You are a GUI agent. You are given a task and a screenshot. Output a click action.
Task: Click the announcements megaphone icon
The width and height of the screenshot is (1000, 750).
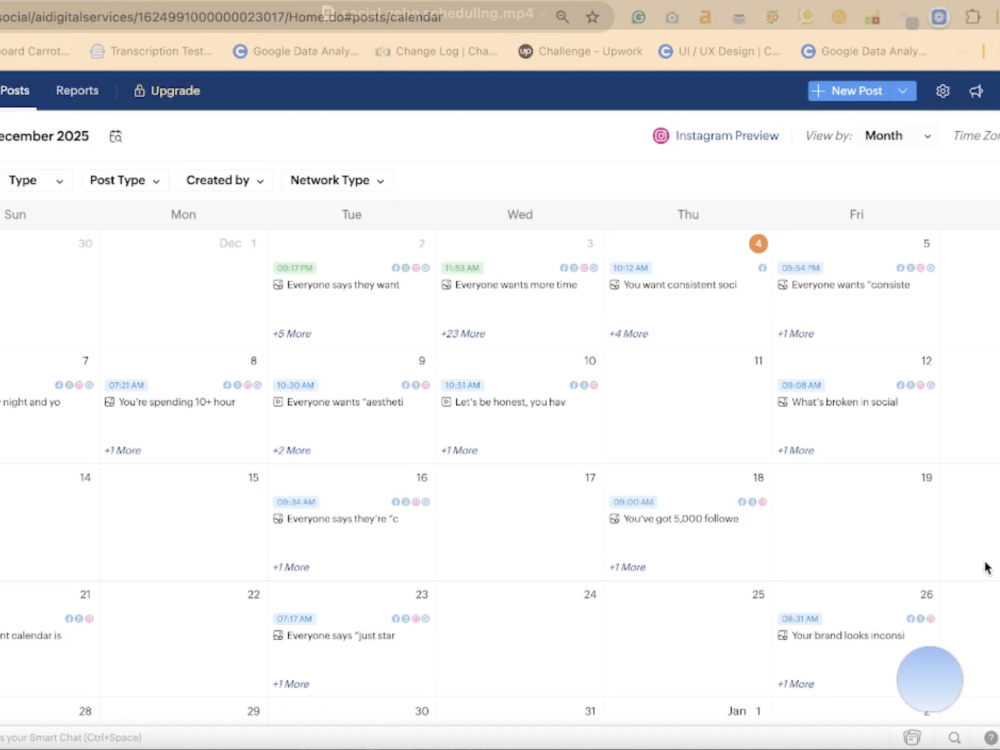(x=976, y=91)
